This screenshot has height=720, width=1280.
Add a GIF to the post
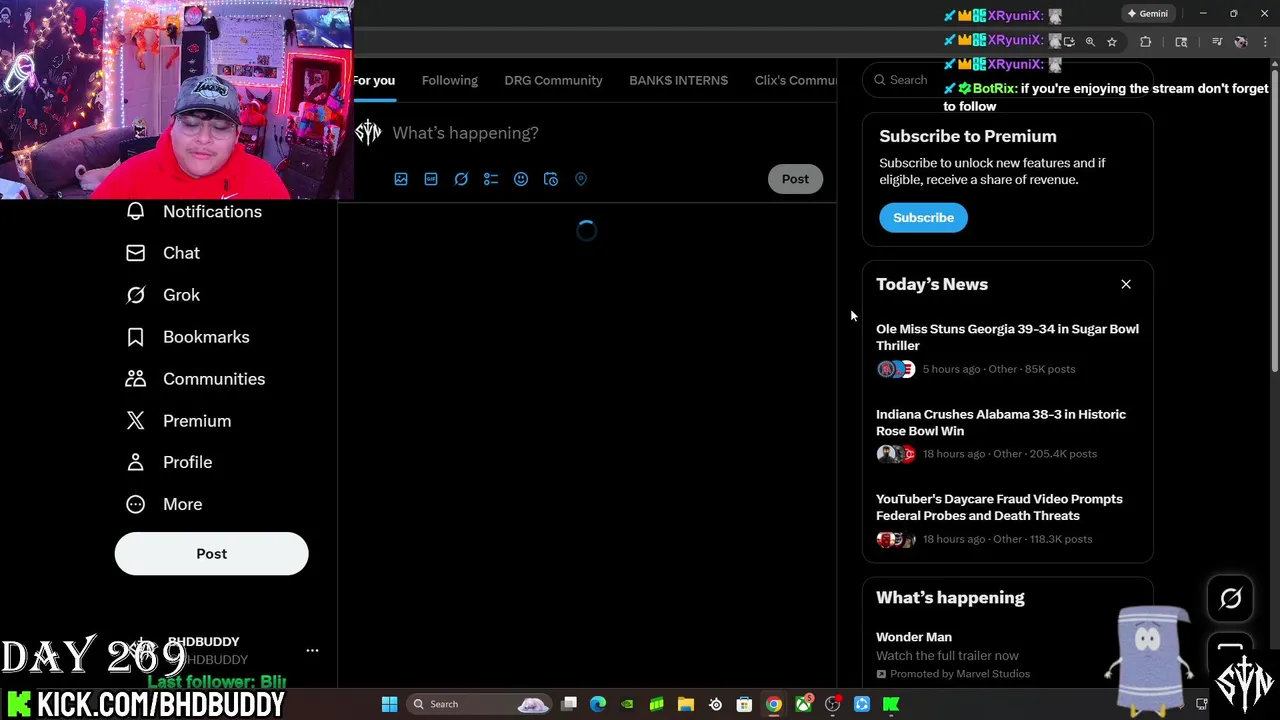(x=431, y=179)
